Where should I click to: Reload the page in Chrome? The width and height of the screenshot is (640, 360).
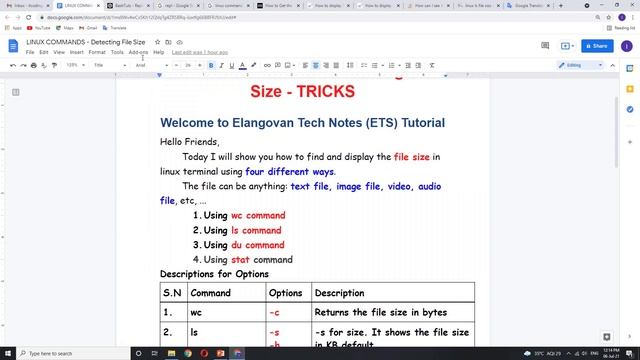pyautogui.click(x=29, y=18)
